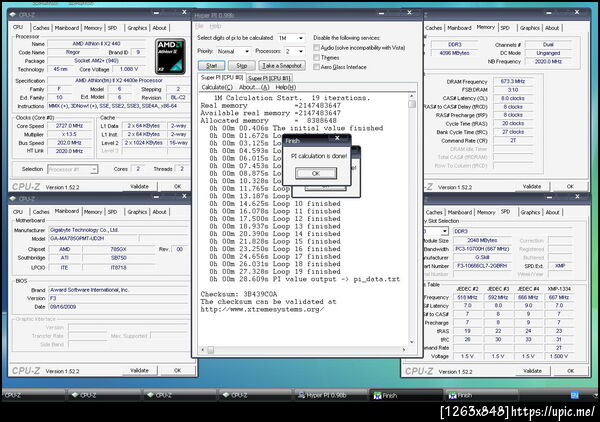Click the up arrow of the Super PI log scrollbar
This screenshot has width=600, height=422.
(412, 96)
